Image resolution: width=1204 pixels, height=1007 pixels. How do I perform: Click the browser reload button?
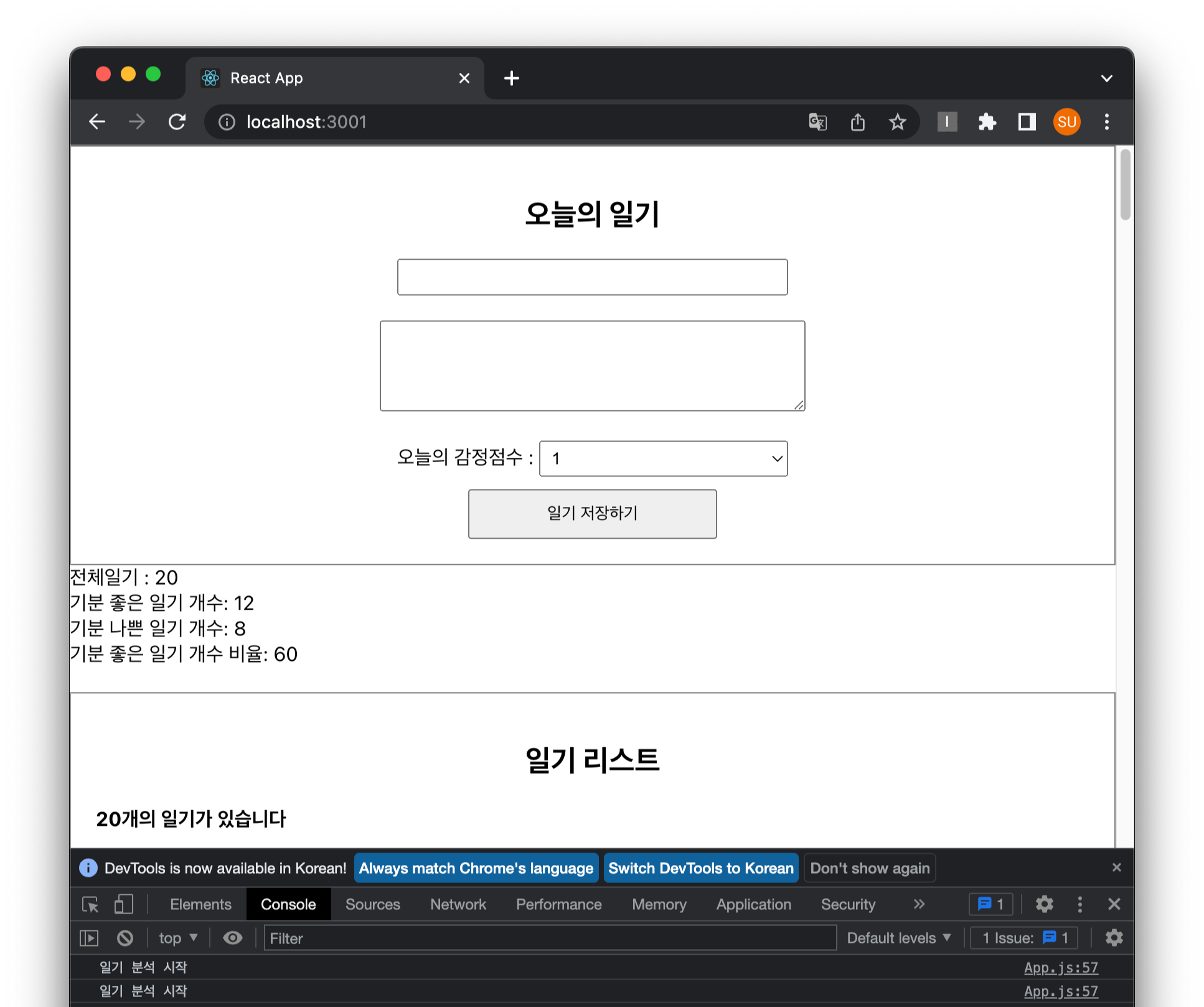tap(177, 122)
